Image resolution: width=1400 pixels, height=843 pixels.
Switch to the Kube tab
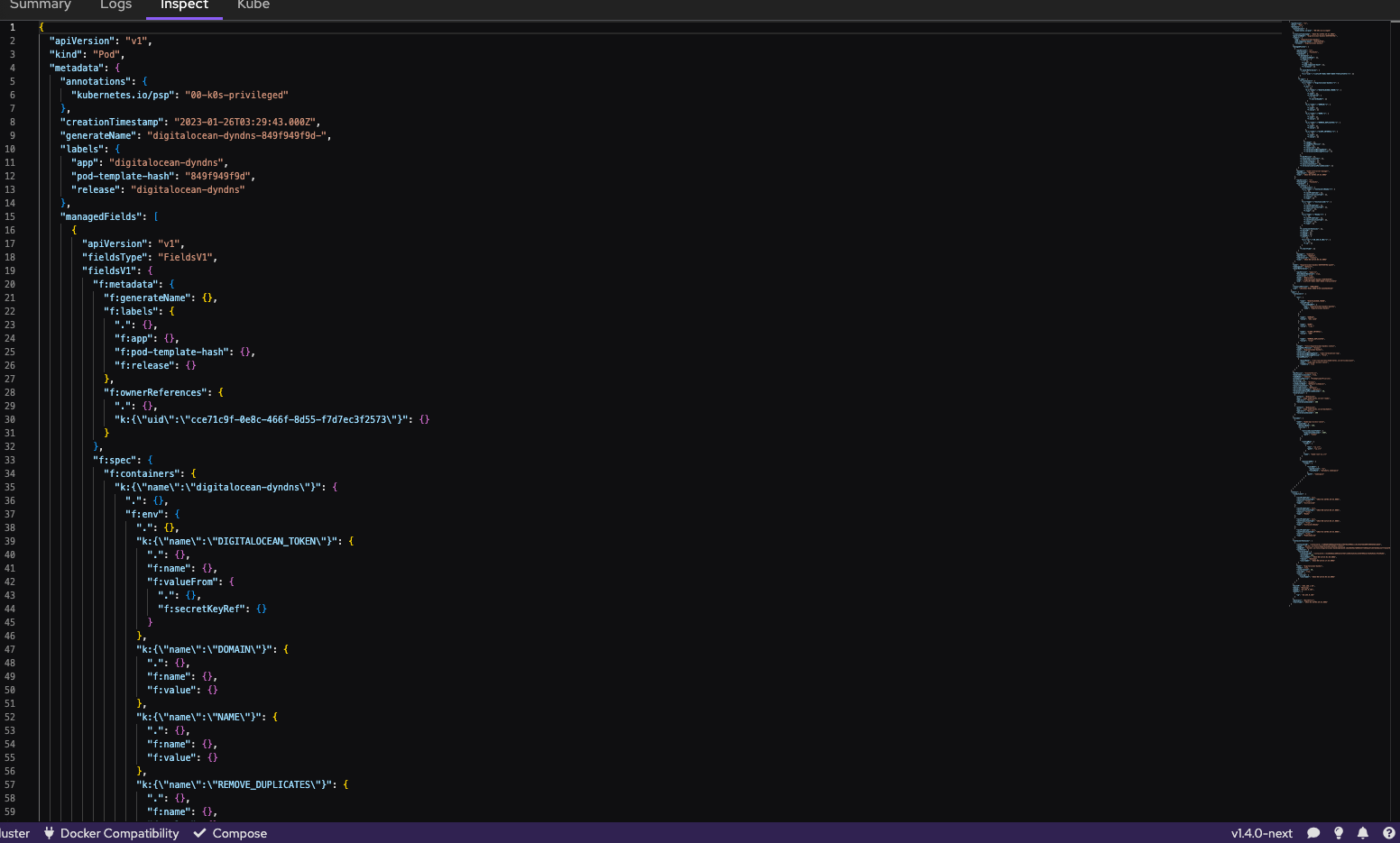point(253,5)
